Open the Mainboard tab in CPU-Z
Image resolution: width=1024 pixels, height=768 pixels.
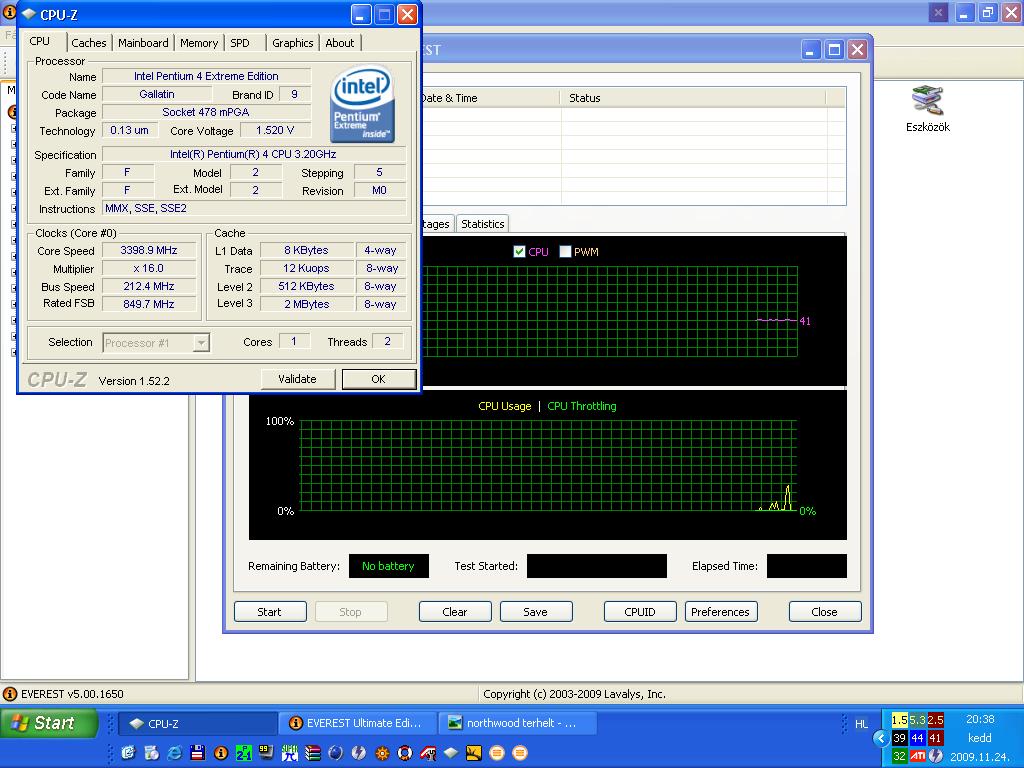click(x=143, y=43)
